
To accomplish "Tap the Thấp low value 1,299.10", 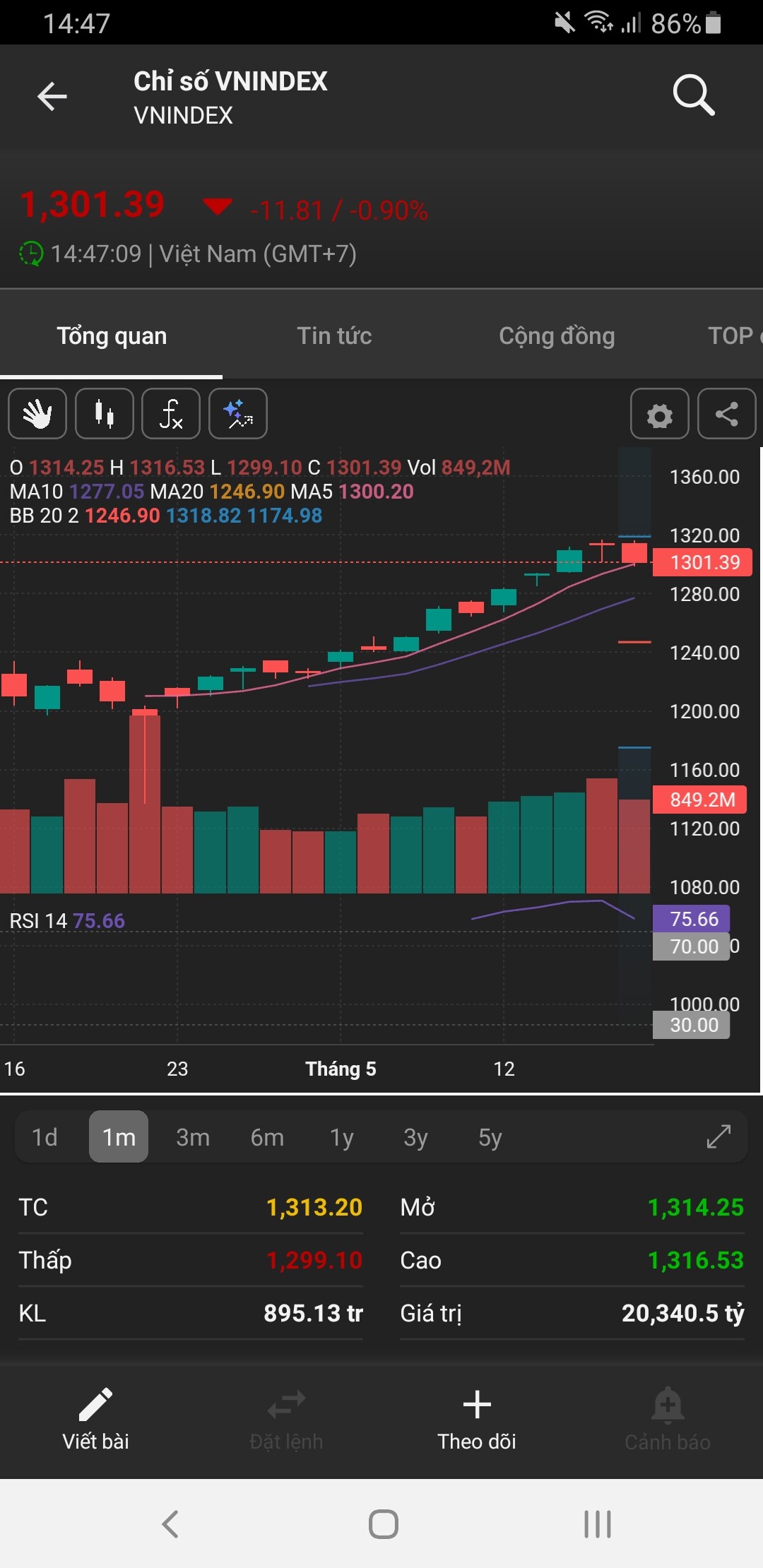I will tap(314, 1260).
